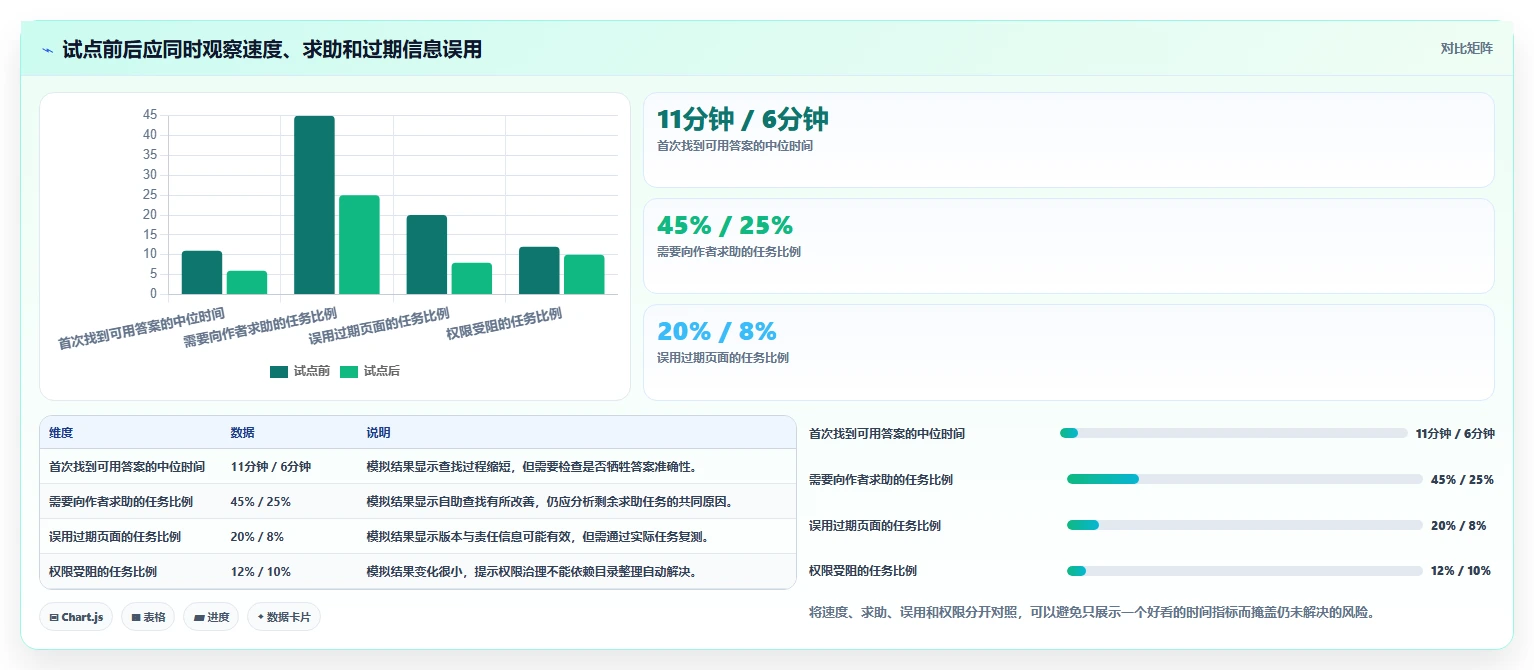
Task: Toggle the 试点前 legend swatch
Action: (x=279, y=372)
